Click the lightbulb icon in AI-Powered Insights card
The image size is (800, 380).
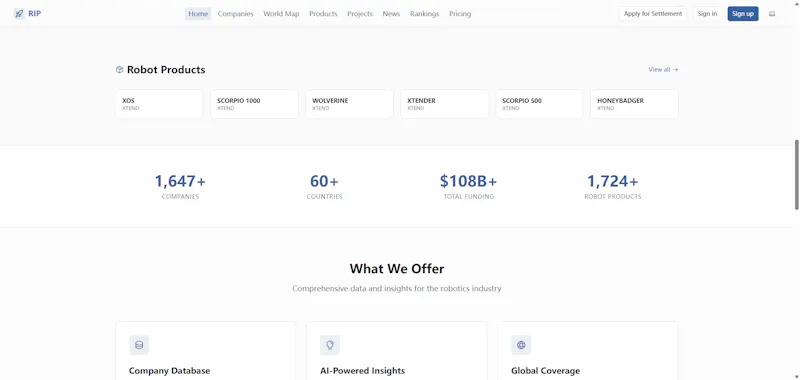[x=330, y=345]
